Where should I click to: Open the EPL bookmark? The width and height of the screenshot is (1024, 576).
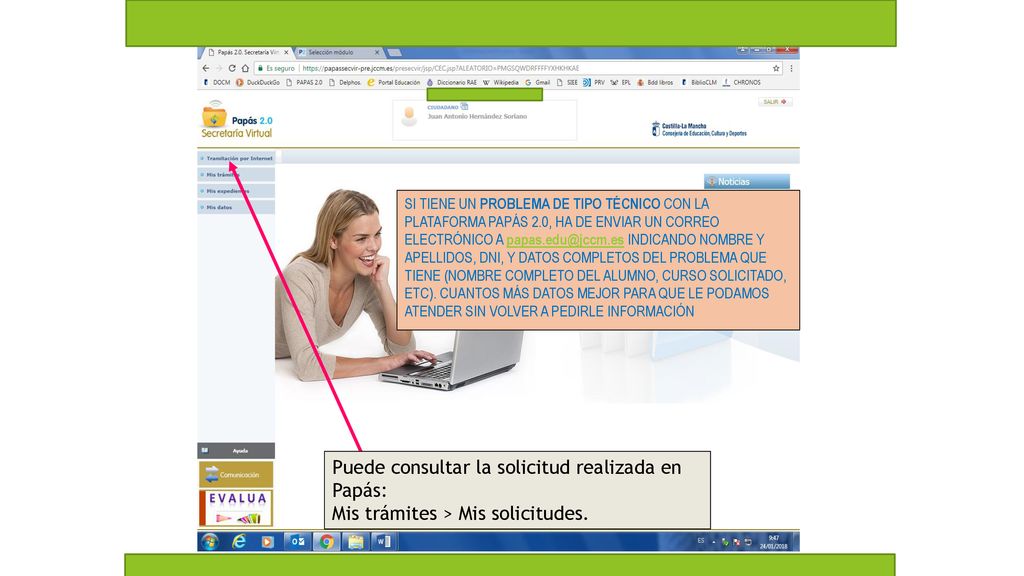pos(620,83)
